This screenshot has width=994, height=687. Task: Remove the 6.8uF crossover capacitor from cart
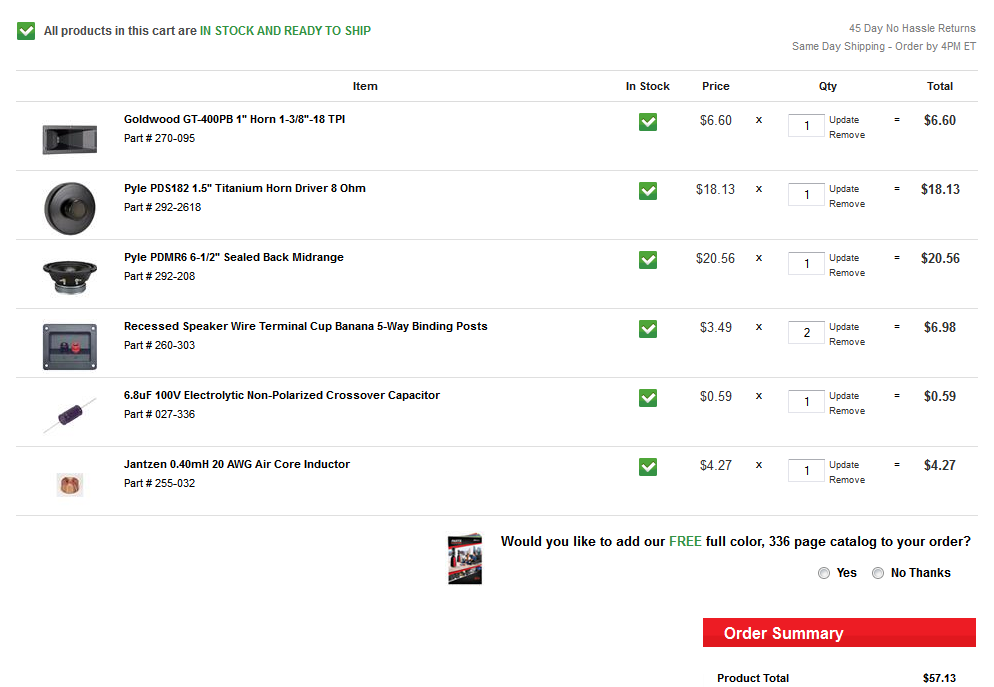[847, 411]
